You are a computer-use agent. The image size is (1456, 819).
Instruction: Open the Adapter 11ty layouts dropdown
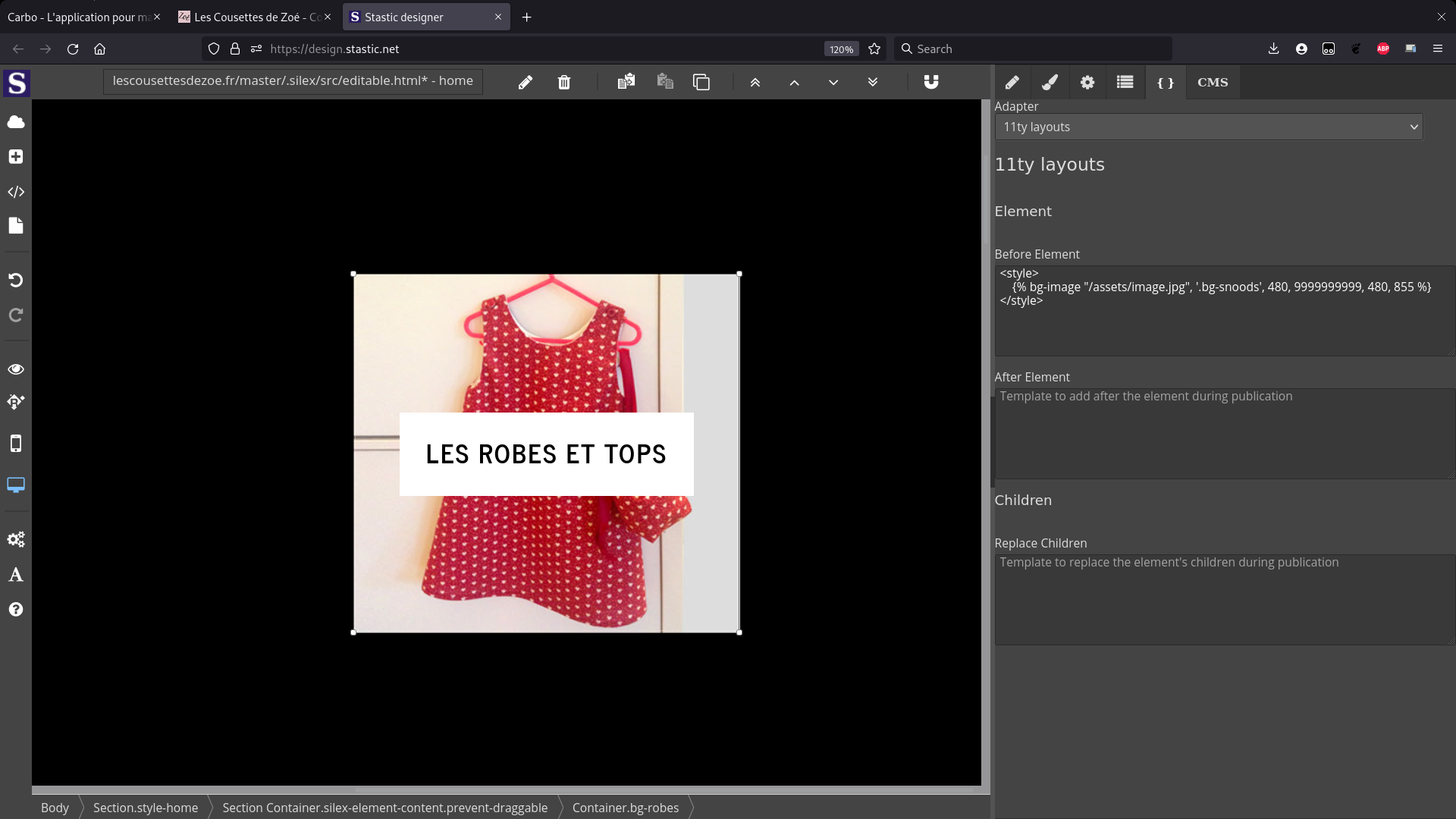[x=1209, y=127]
